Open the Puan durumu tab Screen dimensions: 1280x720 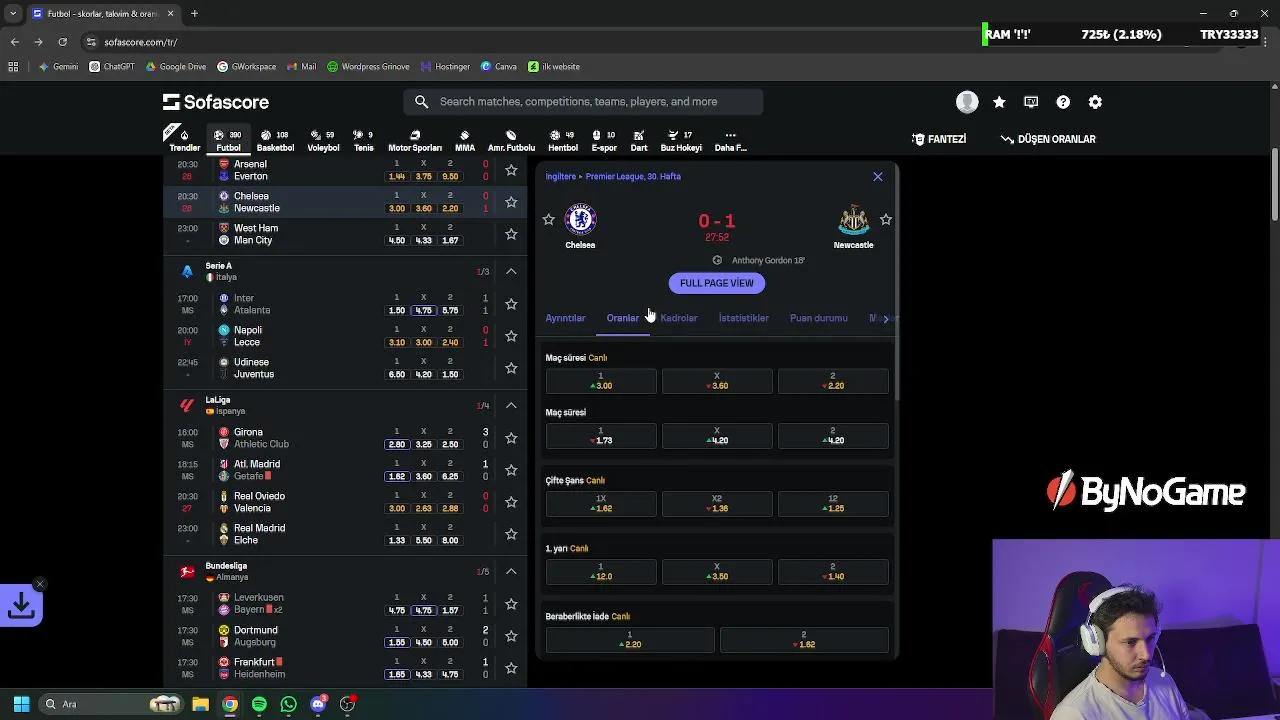[x=819, y=318]
